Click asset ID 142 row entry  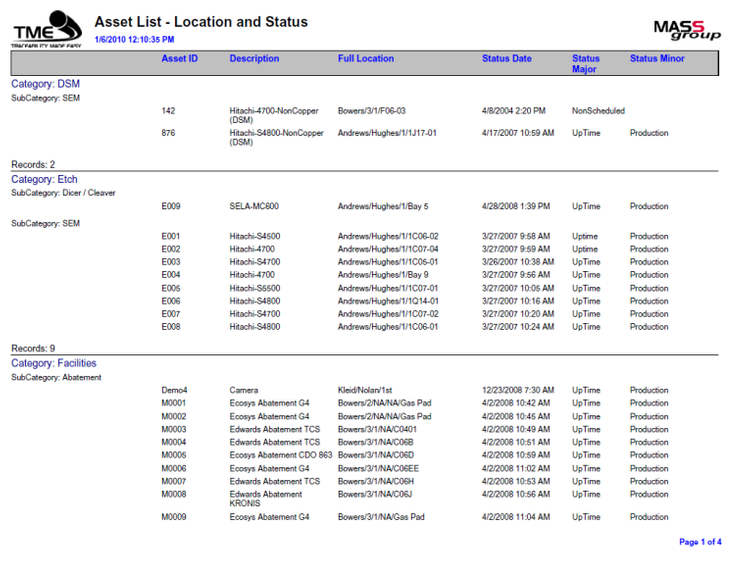168,111
